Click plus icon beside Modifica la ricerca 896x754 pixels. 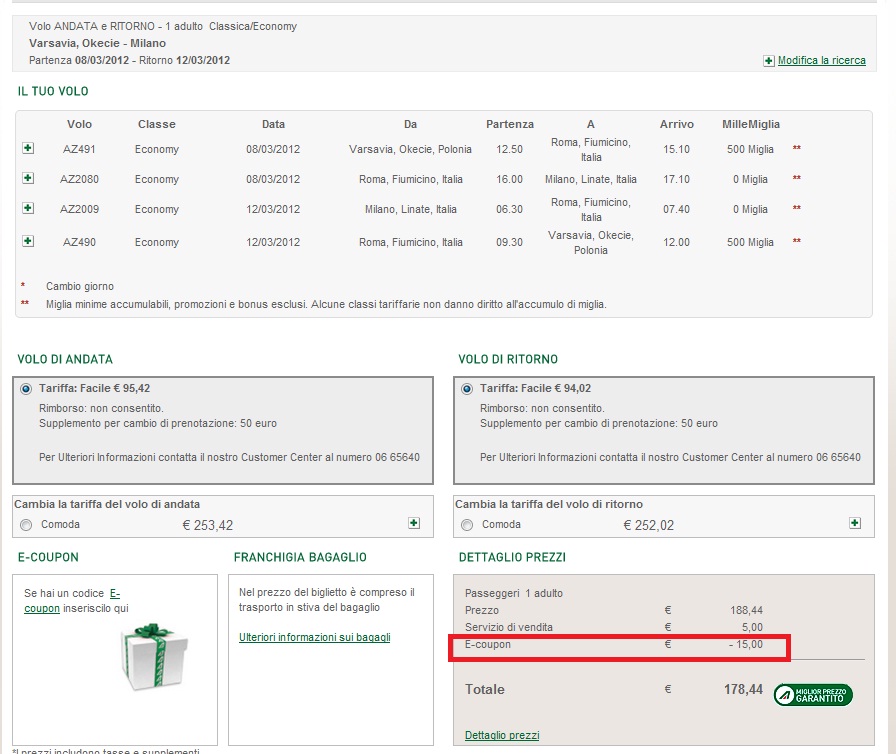tap(769, 61)
